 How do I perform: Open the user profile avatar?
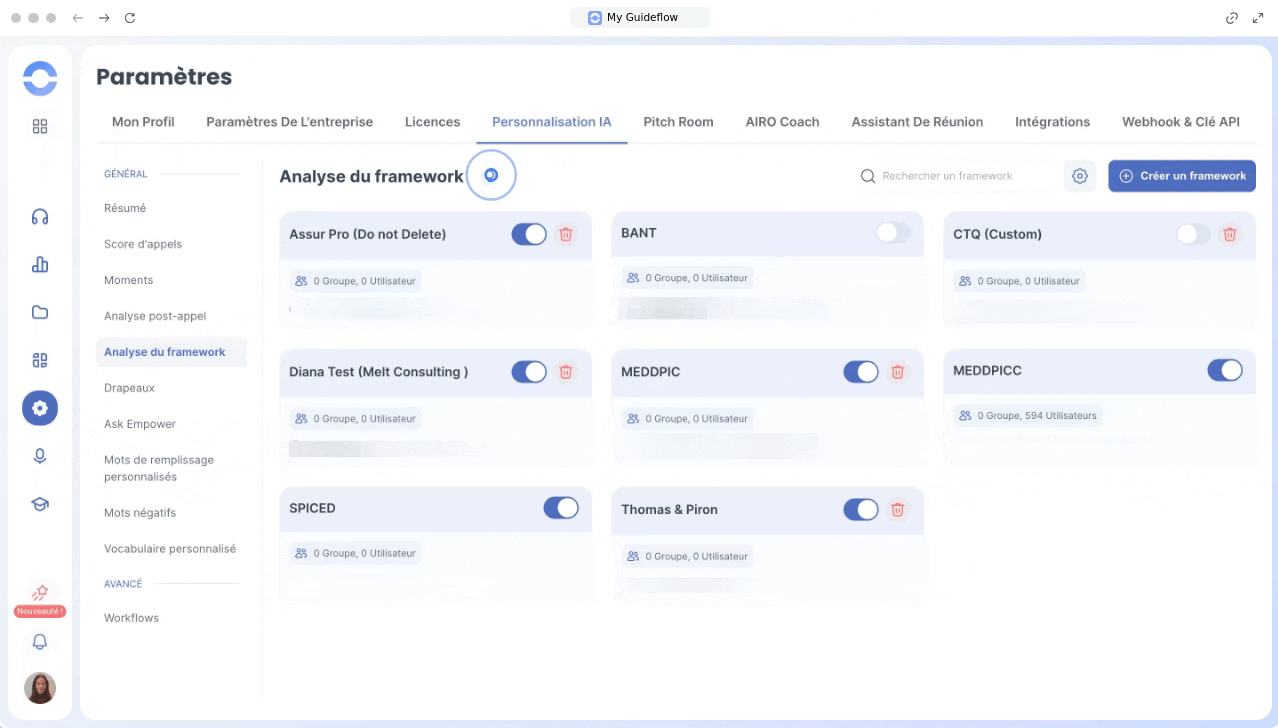click(x=40, y=688)
